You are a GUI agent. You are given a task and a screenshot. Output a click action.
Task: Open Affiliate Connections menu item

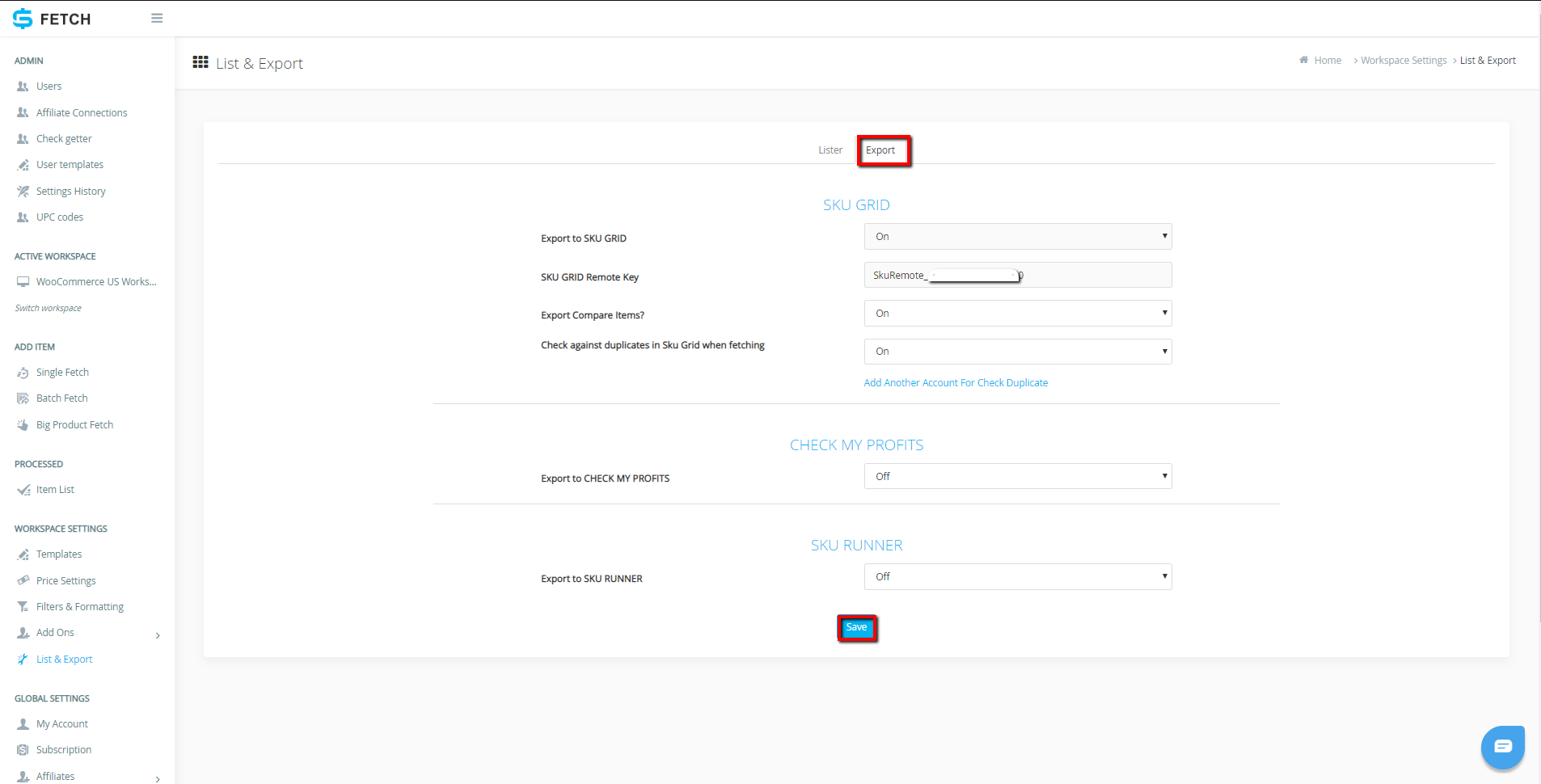coord(82,113)
